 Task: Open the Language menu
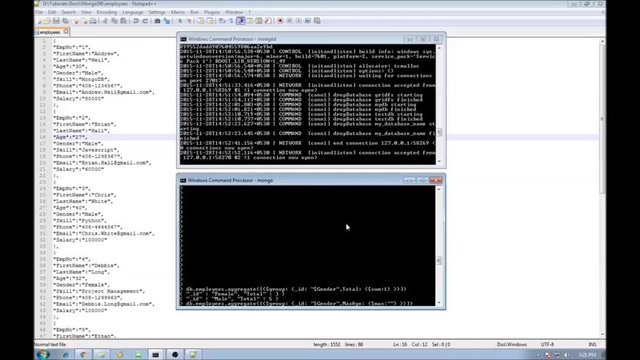click(133, 12)
